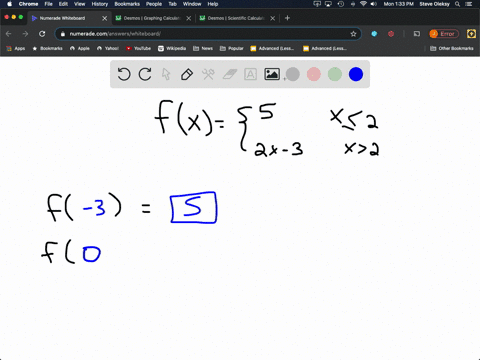The width and height of the screenshot is (480, 360).
Task: Click the volume icon in menu bar
Action: (373, 4)
